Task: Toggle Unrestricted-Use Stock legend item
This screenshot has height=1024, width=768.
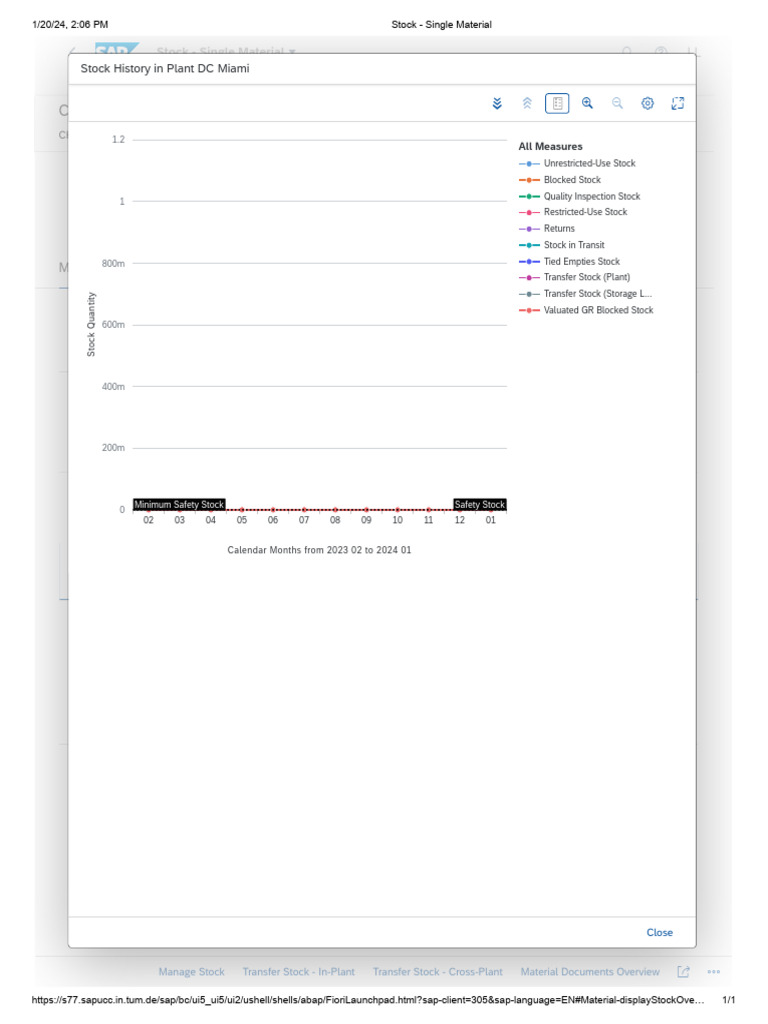Action: 589,163
